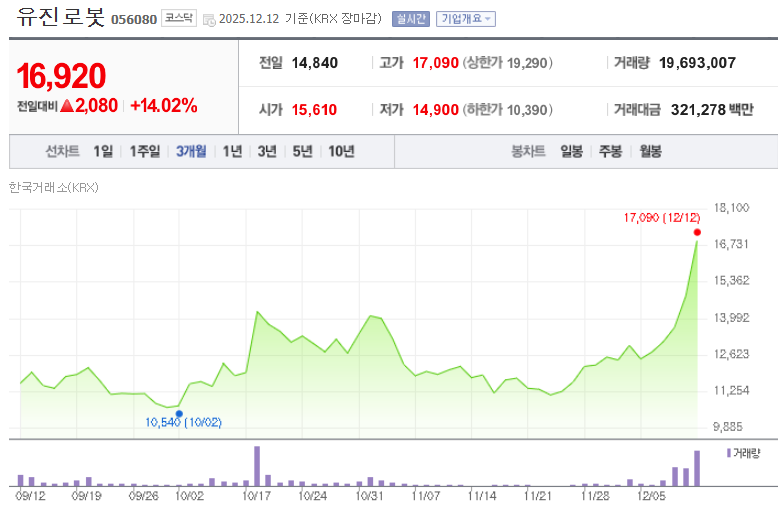Screen dimensions: 778x506
Task: Click the trading value 321,278 백만
Action: (x=712, y=110)
